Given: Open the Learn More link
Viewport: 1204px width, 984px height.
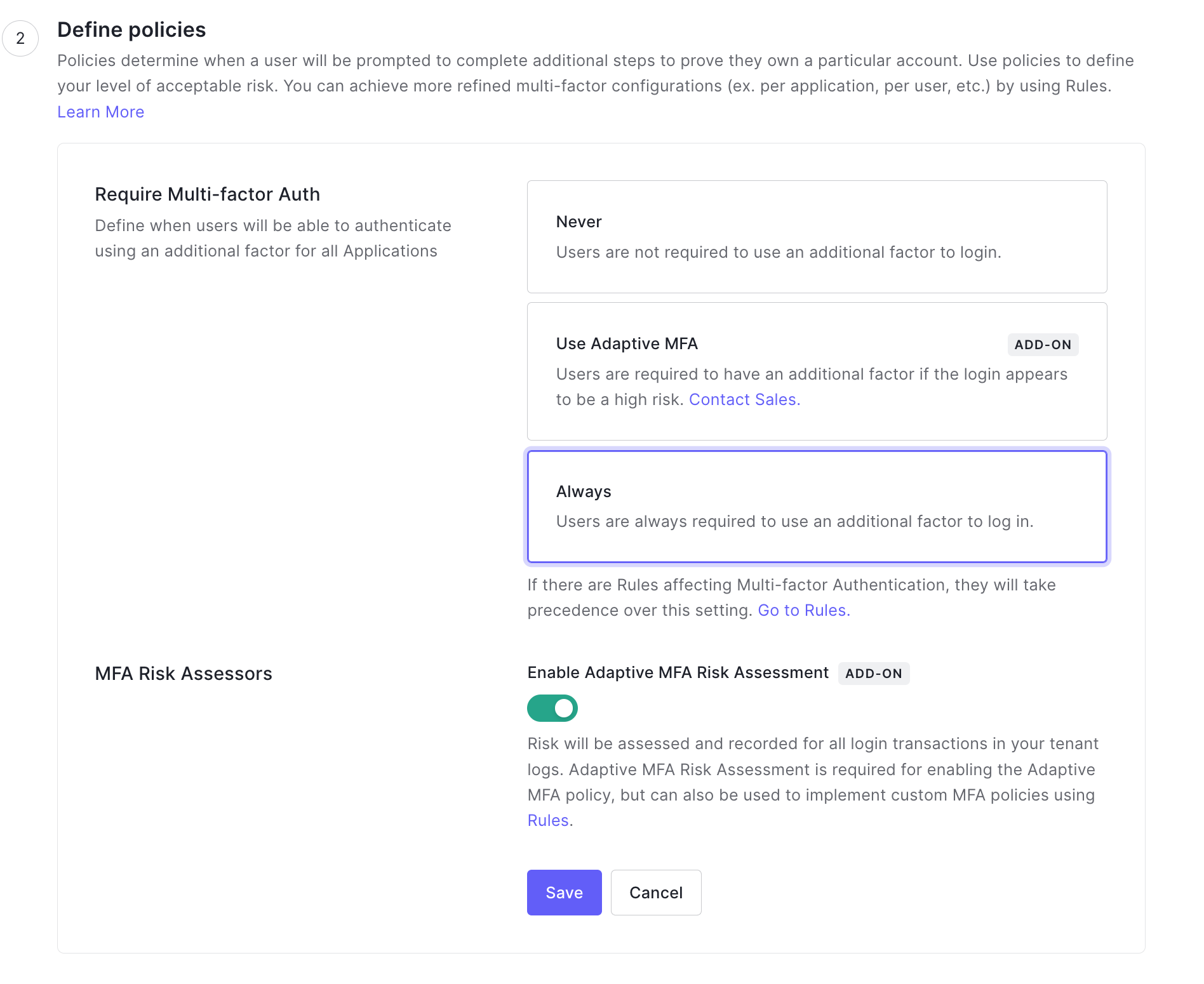Looking at the screenshot, I should (100, 112).
